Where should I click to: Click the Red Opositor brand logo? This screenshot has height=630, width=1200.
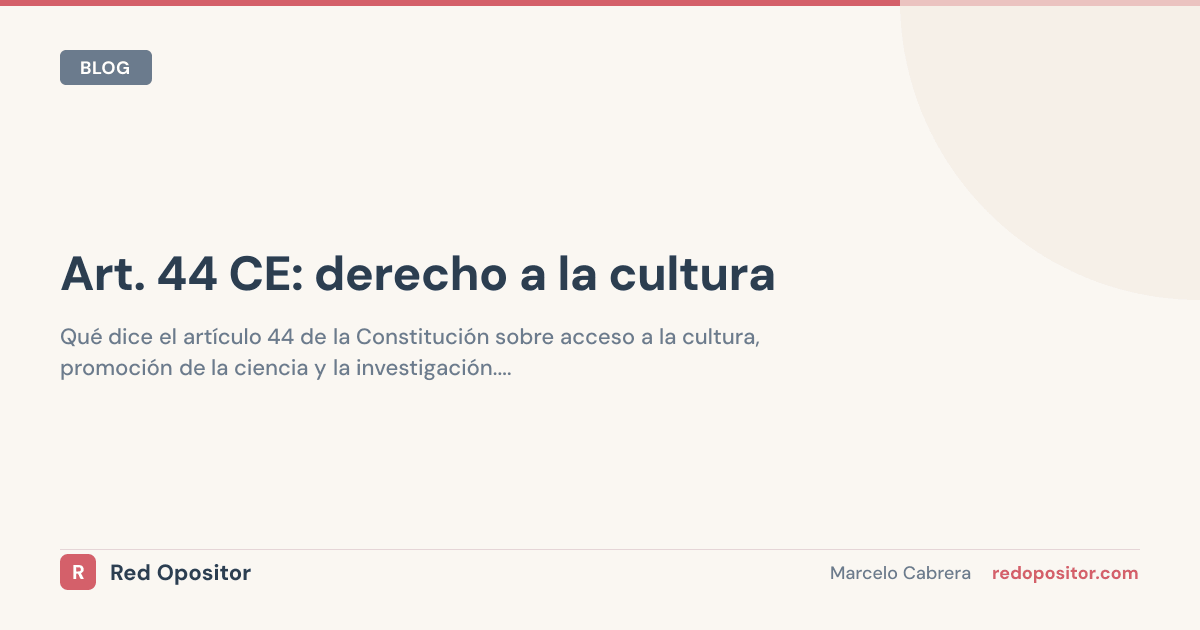point(155,572)
